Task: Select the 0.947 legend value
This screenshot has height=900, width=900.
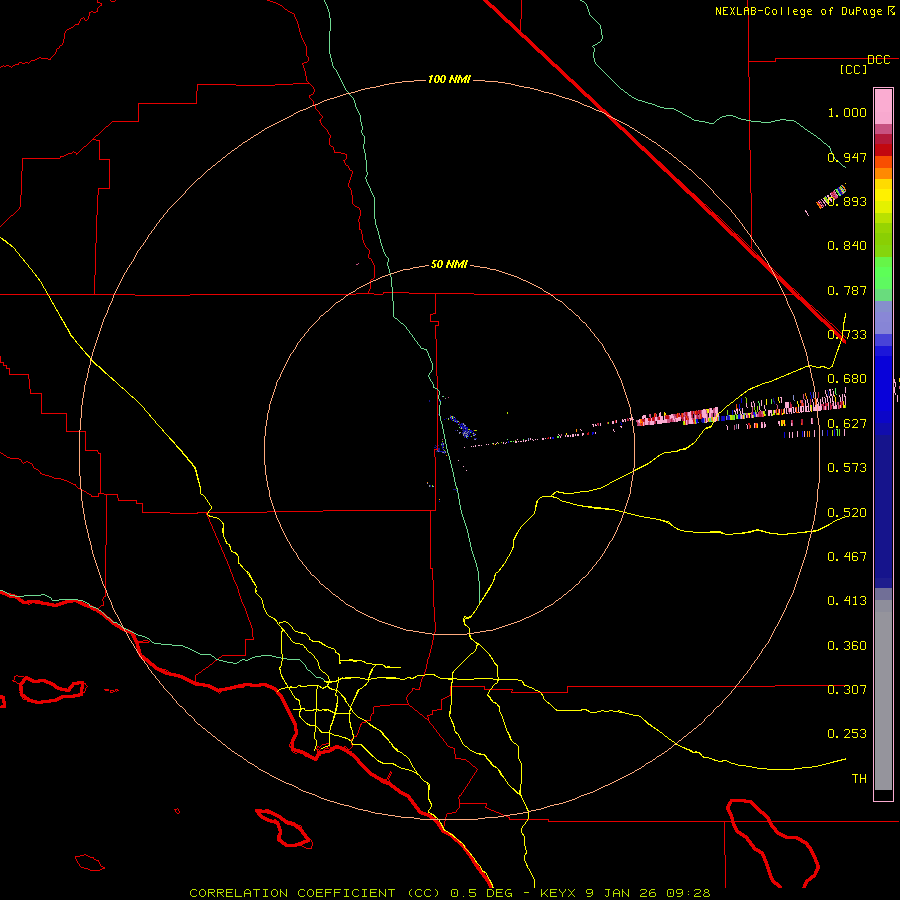Action: (x=847, y=157)
